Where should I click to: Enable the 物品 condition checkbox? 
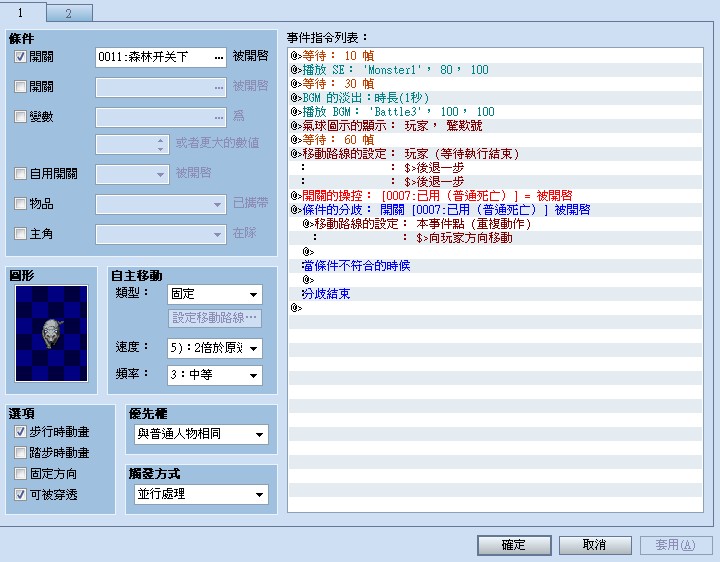[20, 203]
